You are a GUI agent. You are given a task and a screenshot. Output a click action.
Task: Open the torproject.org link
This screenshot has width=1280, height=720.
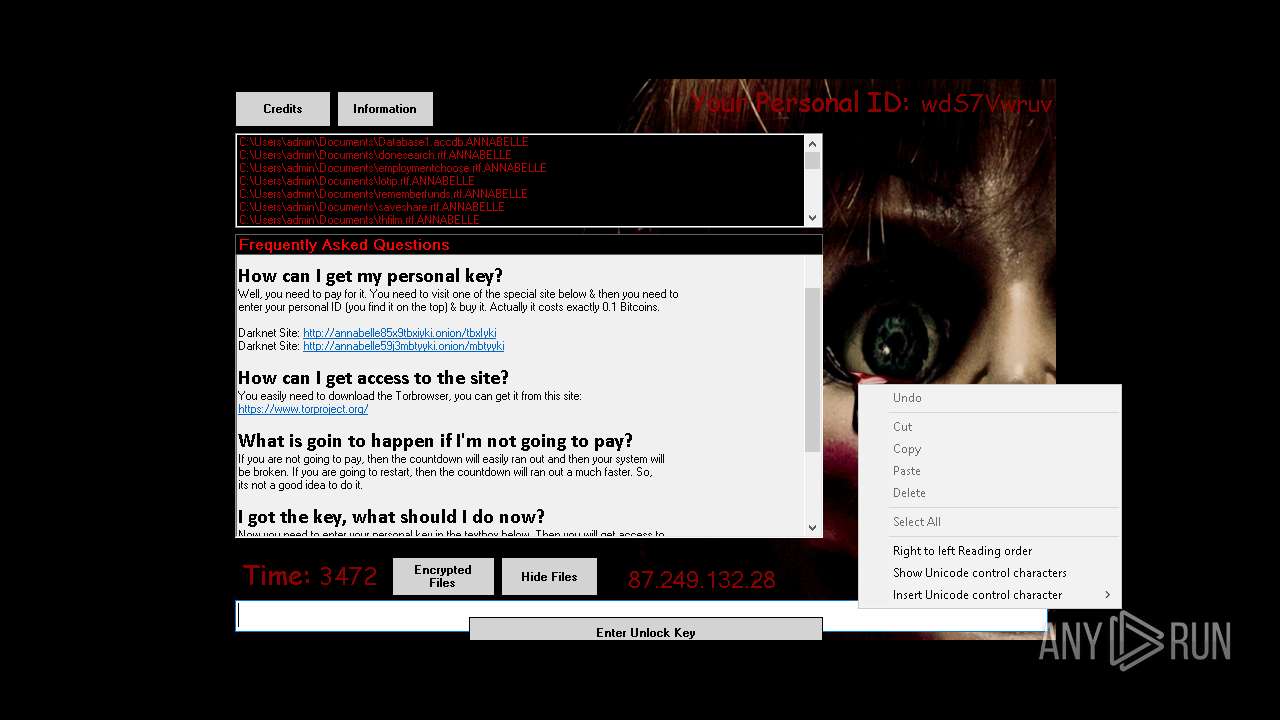click(303, 409)
